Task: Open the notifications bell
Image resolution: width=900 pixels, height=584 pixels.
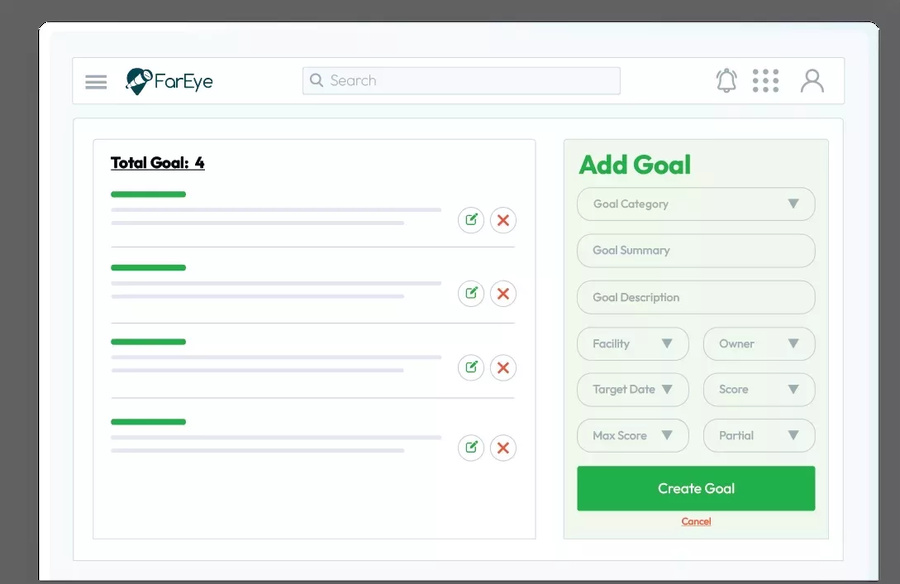Action: click(727, 81)
